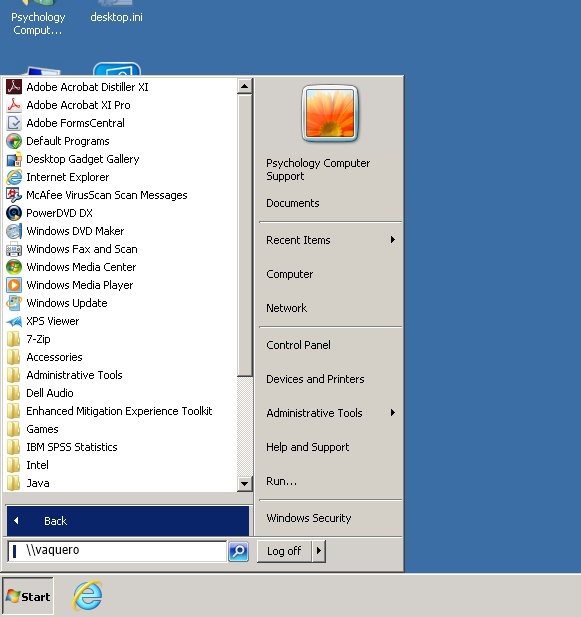Open Computer from Start menu
This screenshot has height=617, width=581.
290,274
